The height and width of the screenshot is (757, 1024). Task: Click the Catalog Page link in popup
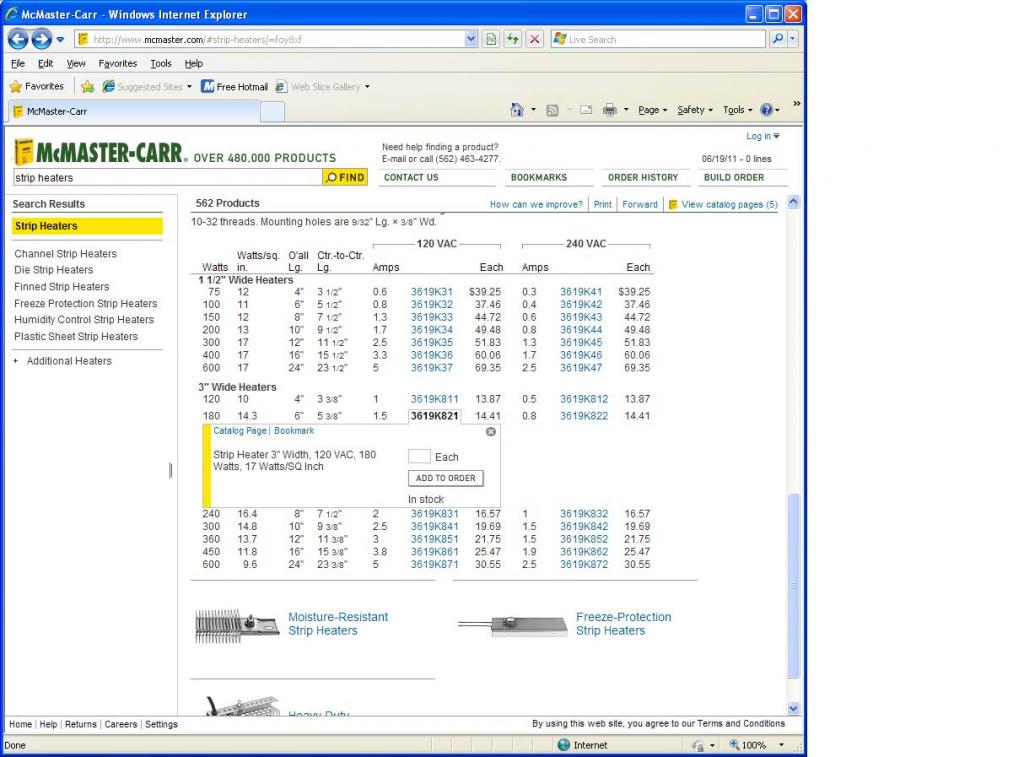pyautogui.click(x=240, y=430)
